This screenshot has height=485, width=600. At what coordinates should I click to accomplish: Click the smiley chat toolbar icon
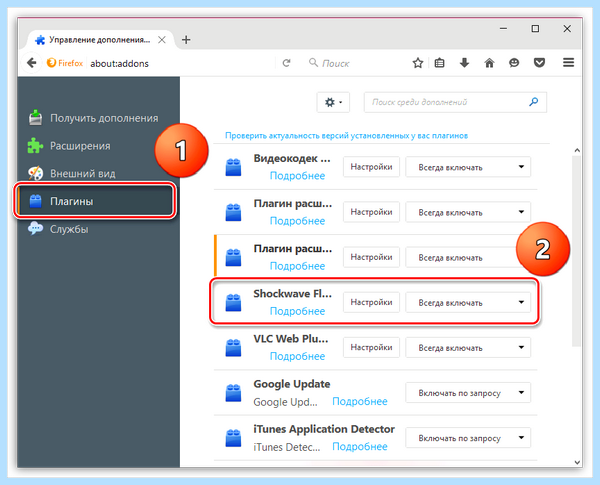point(514,63)
